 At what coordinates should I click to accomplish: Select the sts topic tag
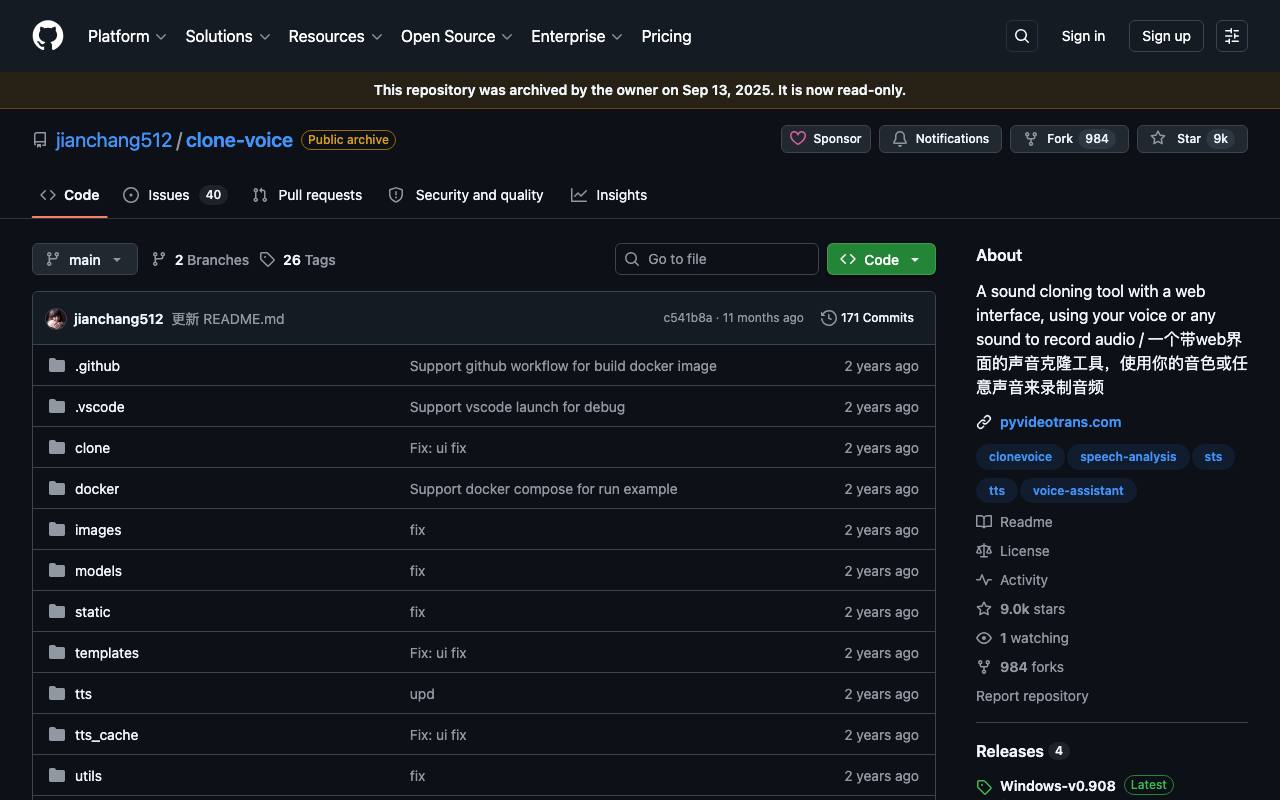tap(1213, 457)
